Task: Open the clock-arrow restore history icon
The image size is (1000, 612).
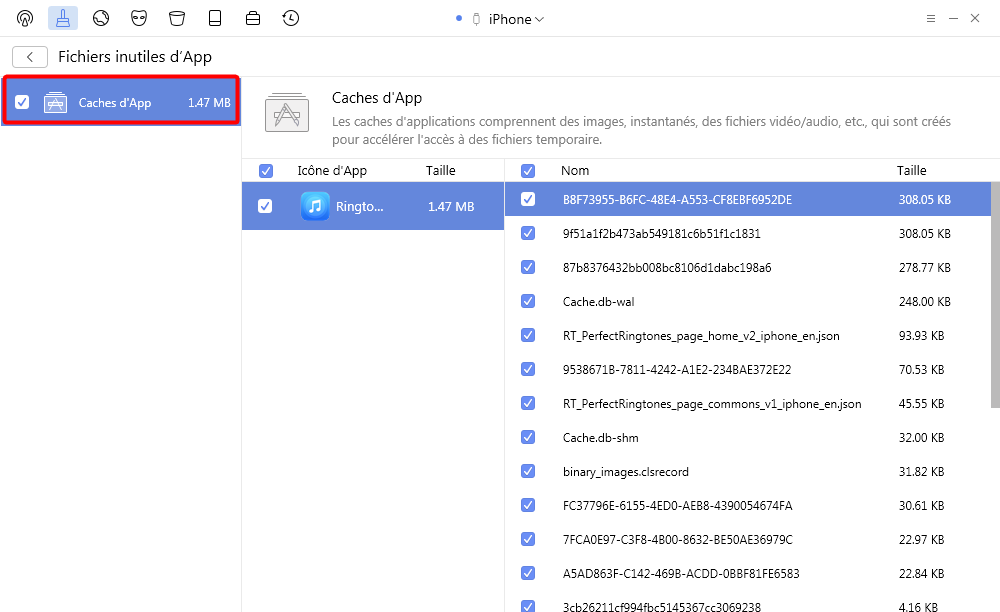Action: [x=291, y=18]
